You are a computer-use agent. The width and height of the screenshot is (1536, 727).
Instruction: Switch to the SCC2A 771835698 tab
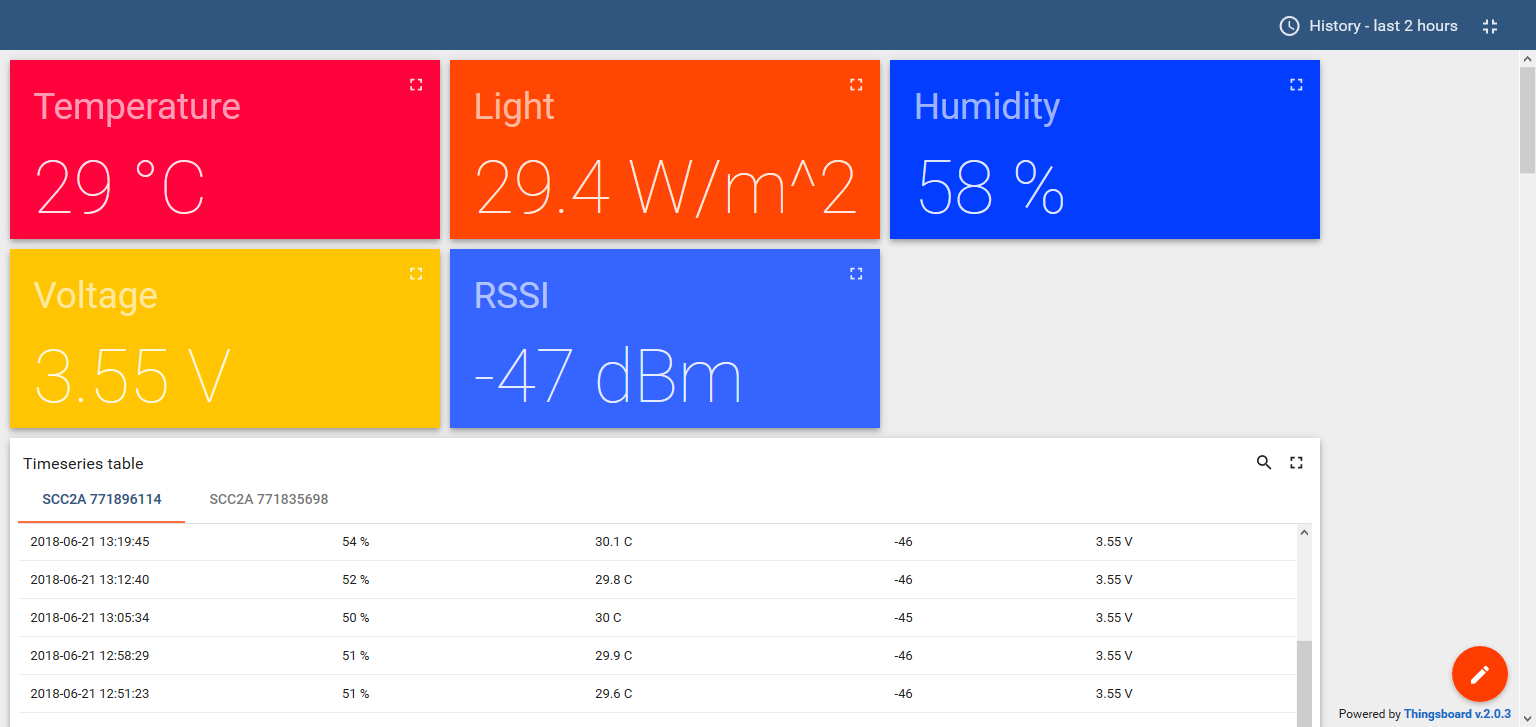click(268, 498)
